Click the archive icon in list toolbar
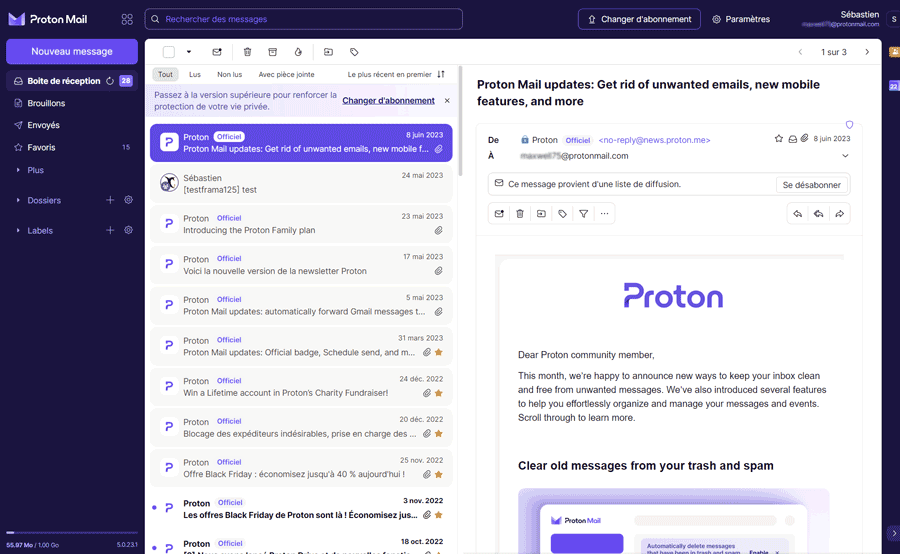Image resolution: width=900 pixels, height=554 pixels. pyautogui.click(x=273, y=52)
